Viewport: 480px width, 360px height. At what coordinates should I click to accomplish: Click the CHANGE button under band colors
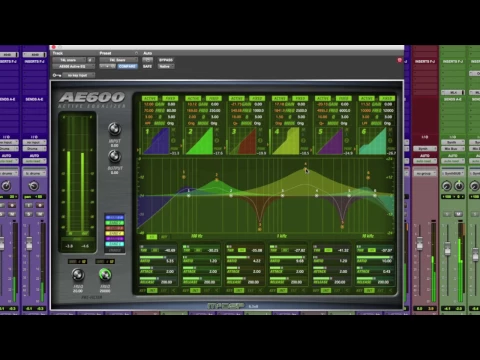(x=115, y=250)
